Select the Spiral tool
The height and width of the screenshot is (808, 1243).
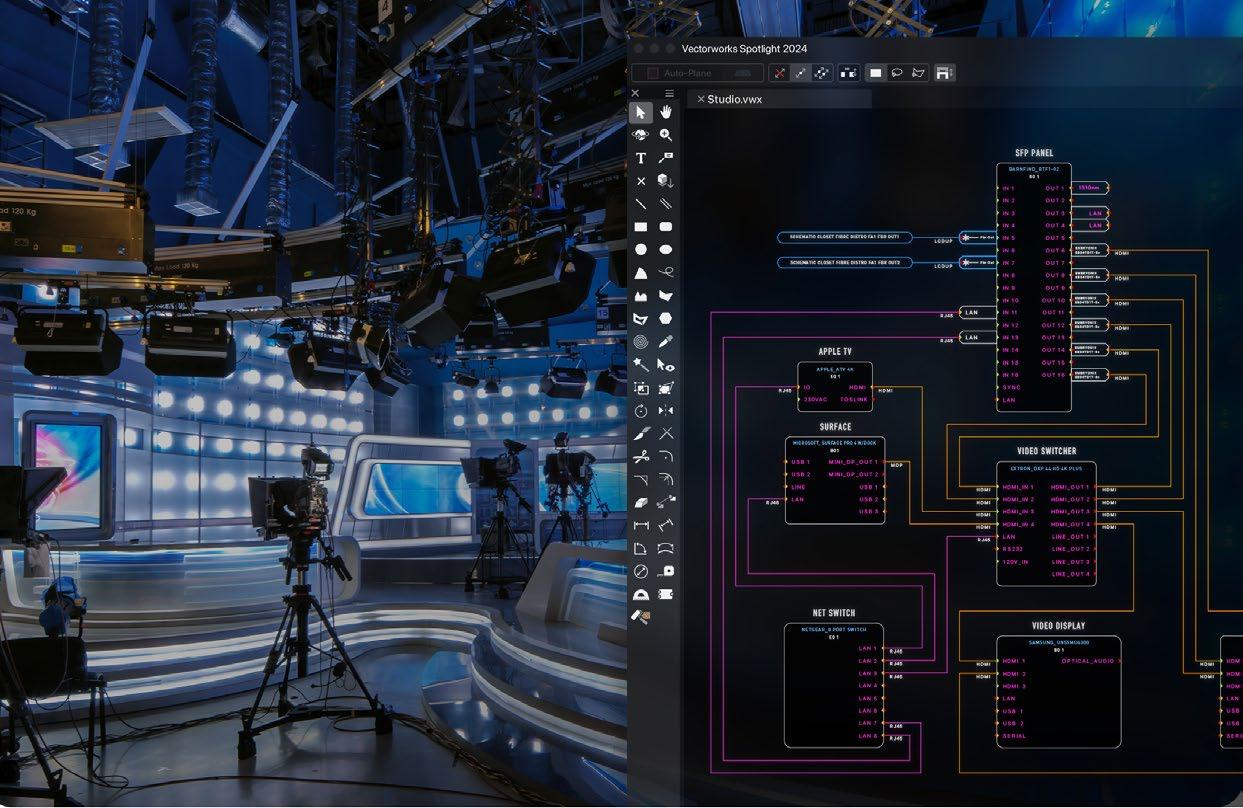(x=641, y=342)
